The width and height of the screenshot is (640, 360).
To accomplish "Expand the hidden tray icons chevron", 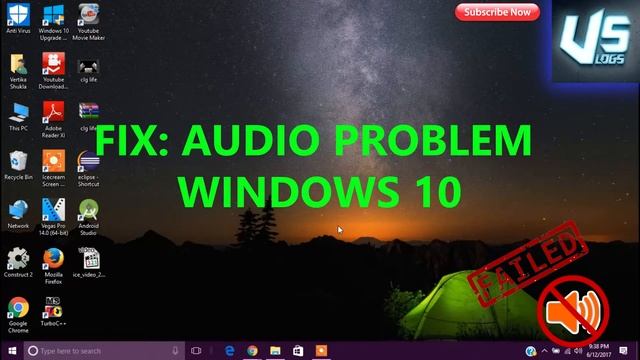I will click(x=544, y=351).
